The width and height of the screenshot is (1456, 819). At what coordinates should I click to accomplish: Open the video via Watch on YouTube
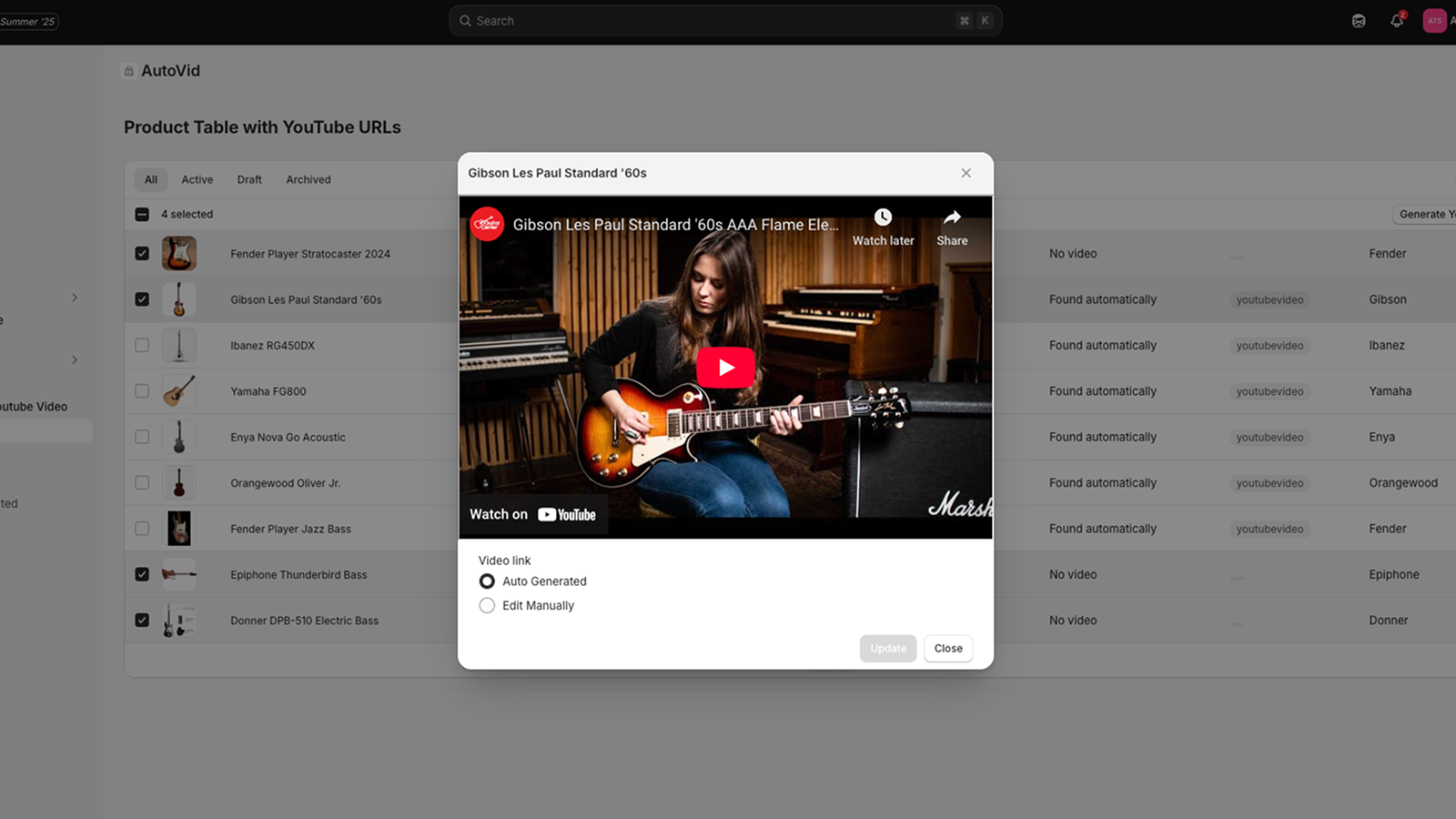pos(533,513)
